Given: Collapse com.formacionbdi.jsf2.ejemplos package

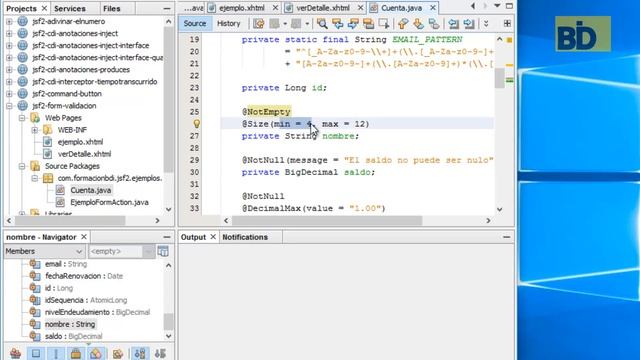Looking at the screenshot, I should [35, 178].
